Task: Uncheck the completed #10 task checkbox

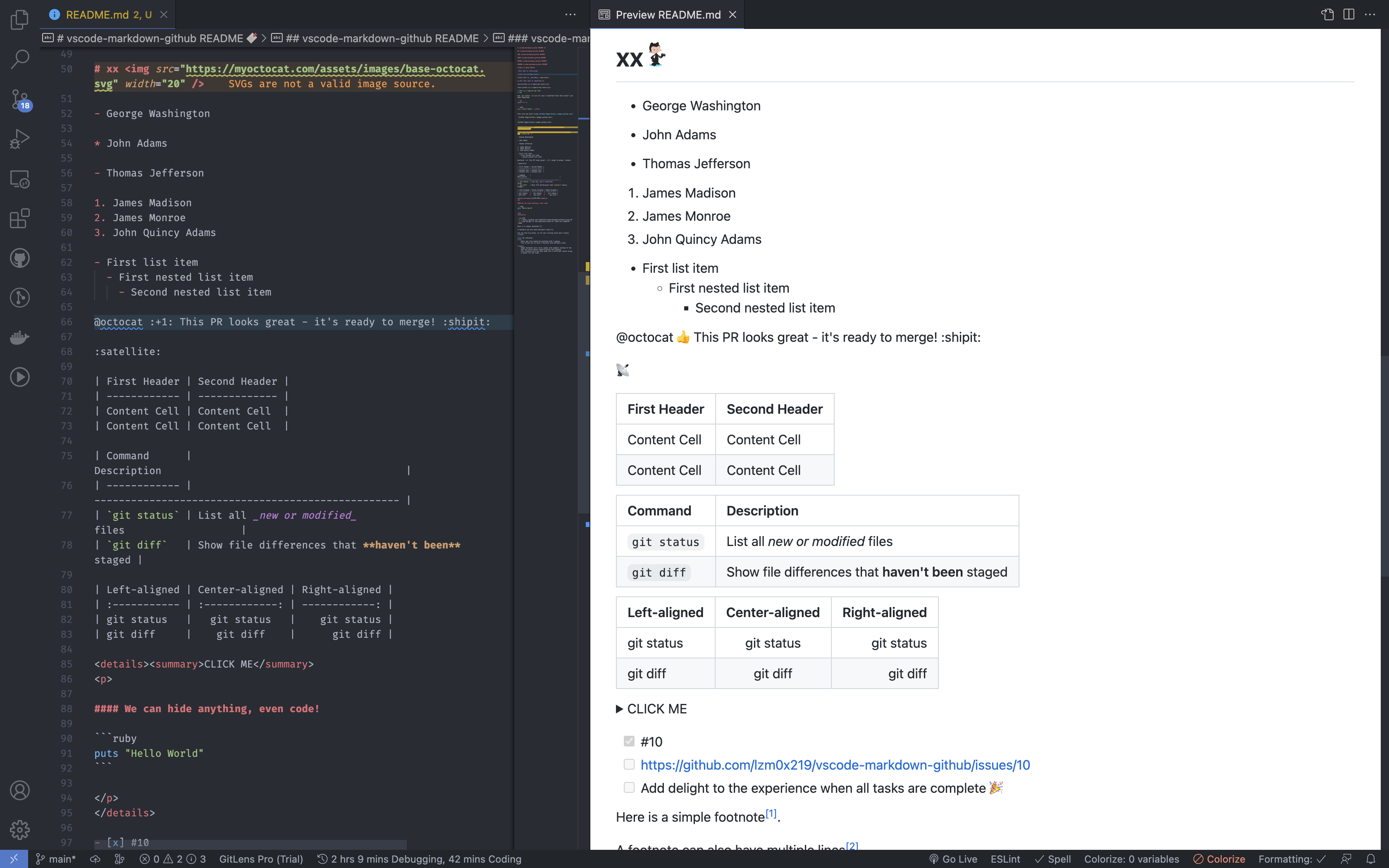Action: 629,741
